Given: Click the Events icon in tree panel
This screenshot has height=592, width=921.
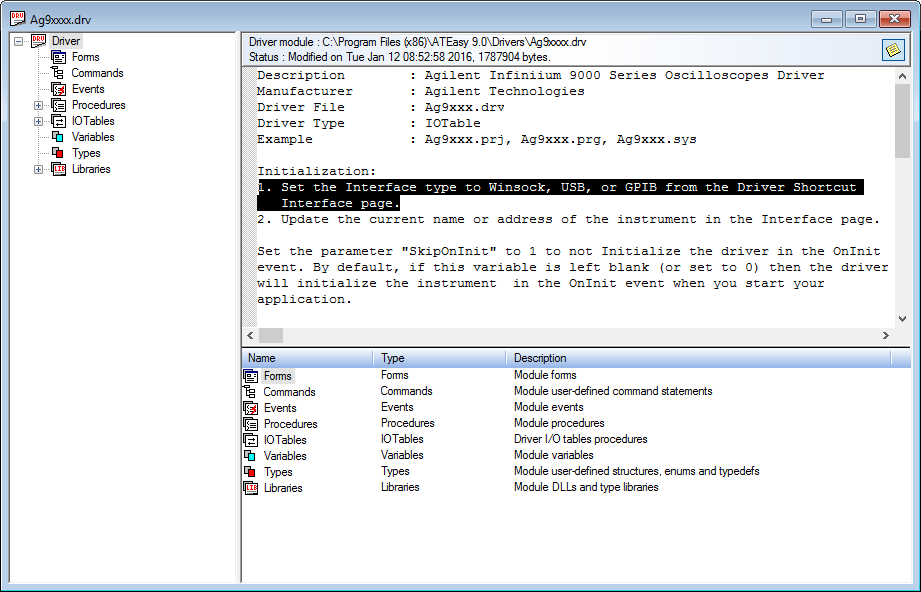Looking at the screenshot, I should (58, 89).
